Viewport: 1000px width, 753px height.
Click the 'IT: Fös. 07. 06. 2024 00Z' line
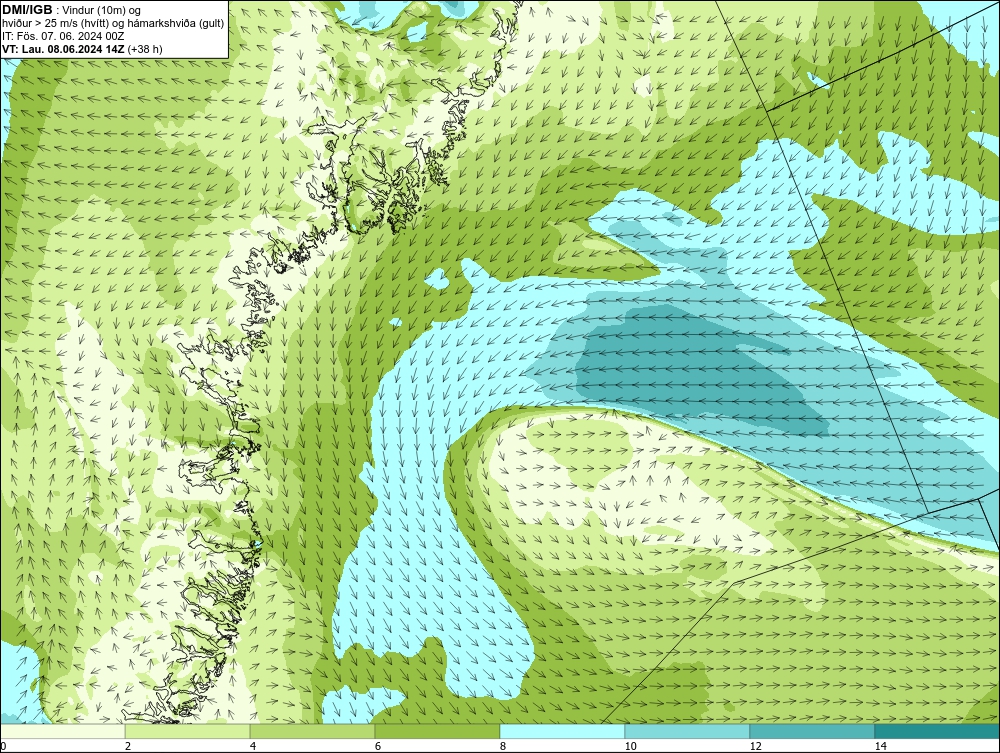click(63, 36)
